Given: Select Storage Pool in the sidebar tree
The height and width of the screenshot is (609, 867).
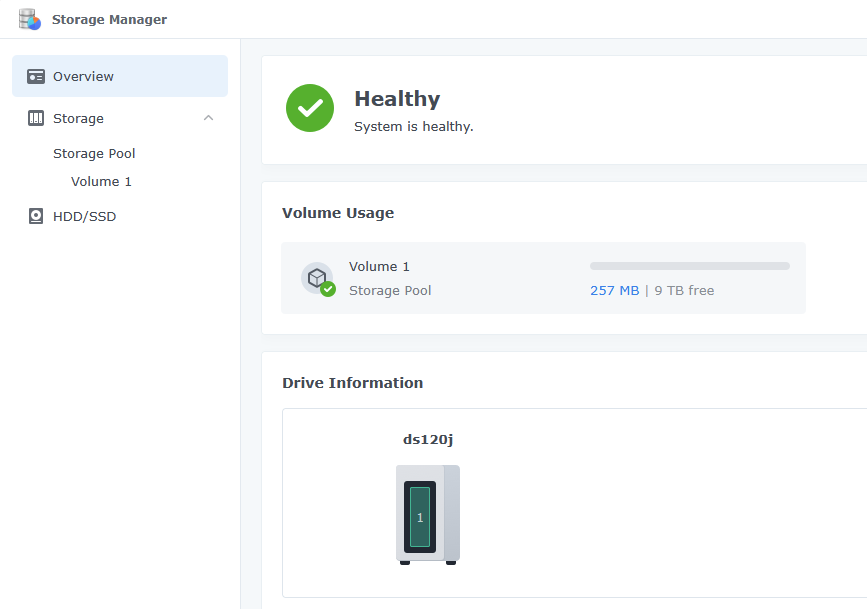Looking at the screenshot, I should click(94, 154).
